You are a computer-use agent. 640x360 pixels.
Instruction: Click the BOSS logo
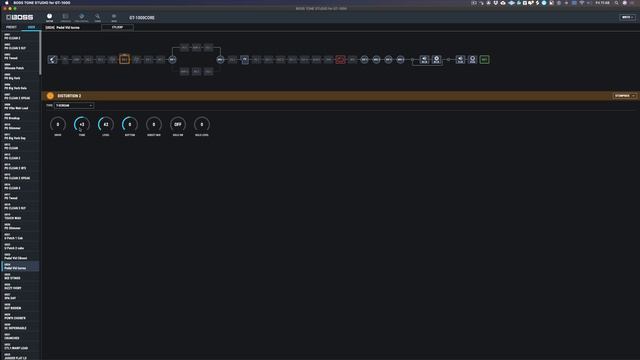20,17
